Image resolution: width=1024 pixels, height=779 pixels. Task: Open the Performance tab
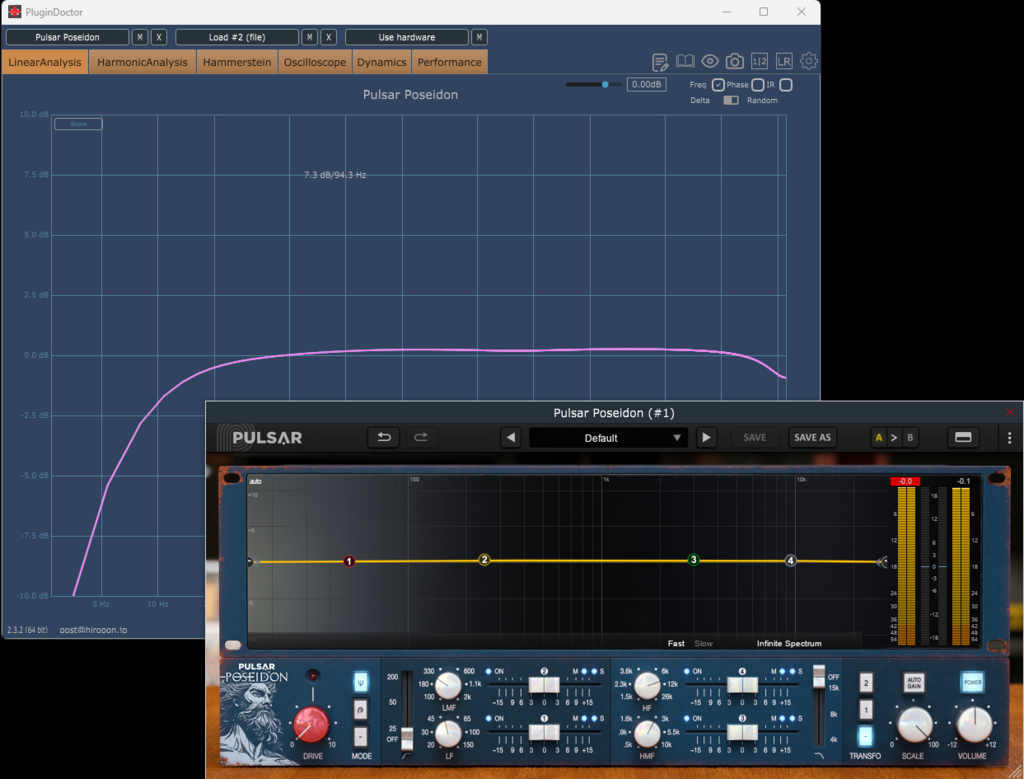pyautogui.click(x=450, y=62)
